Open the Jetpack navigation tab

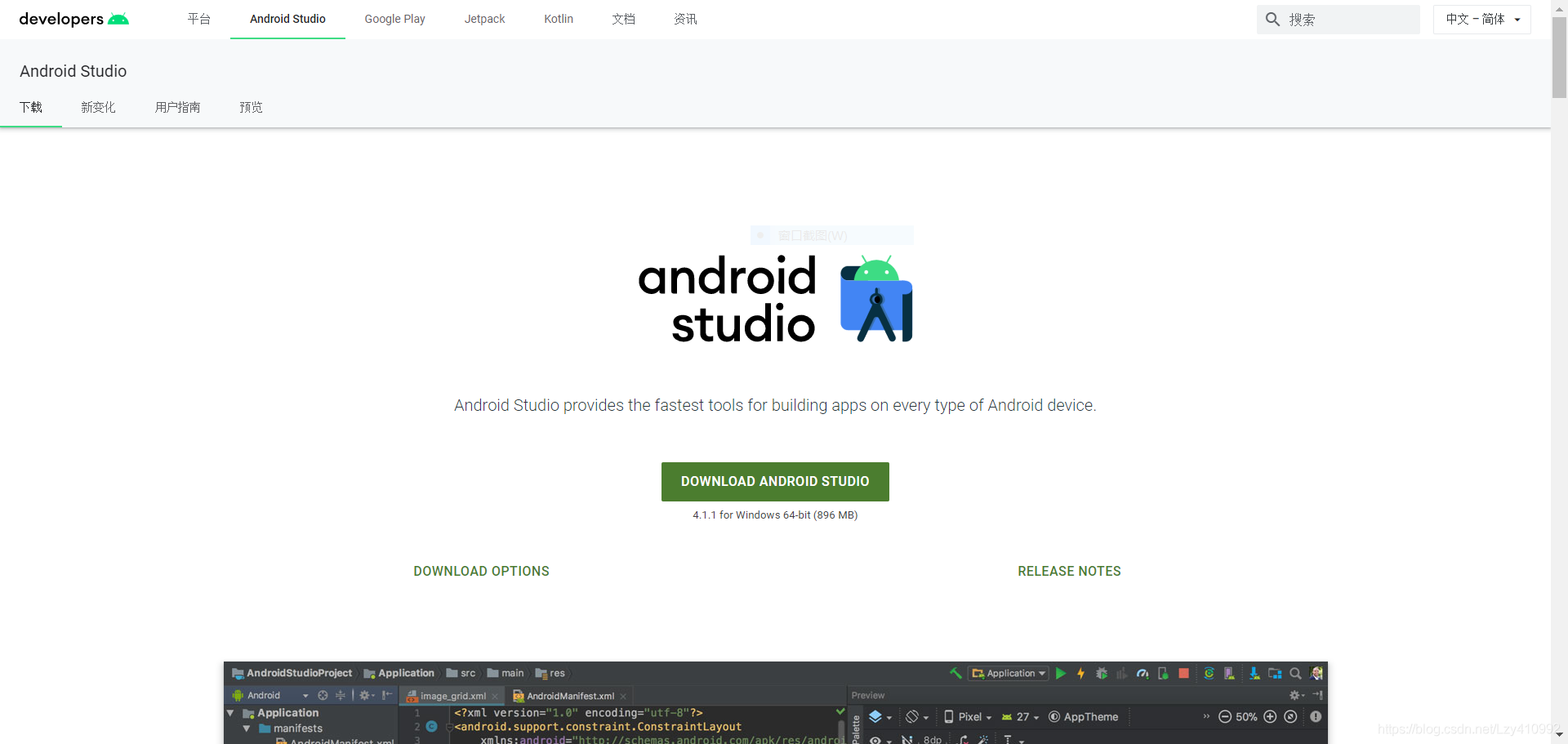pyautogui.click(x=484, y=19)
